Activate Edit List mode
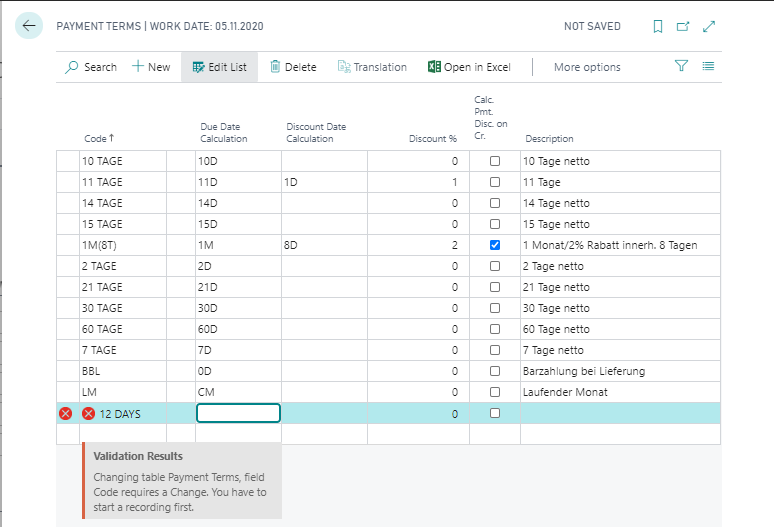Image resolution: width=774 pixels, height=527 pixels. click(219, 67)
